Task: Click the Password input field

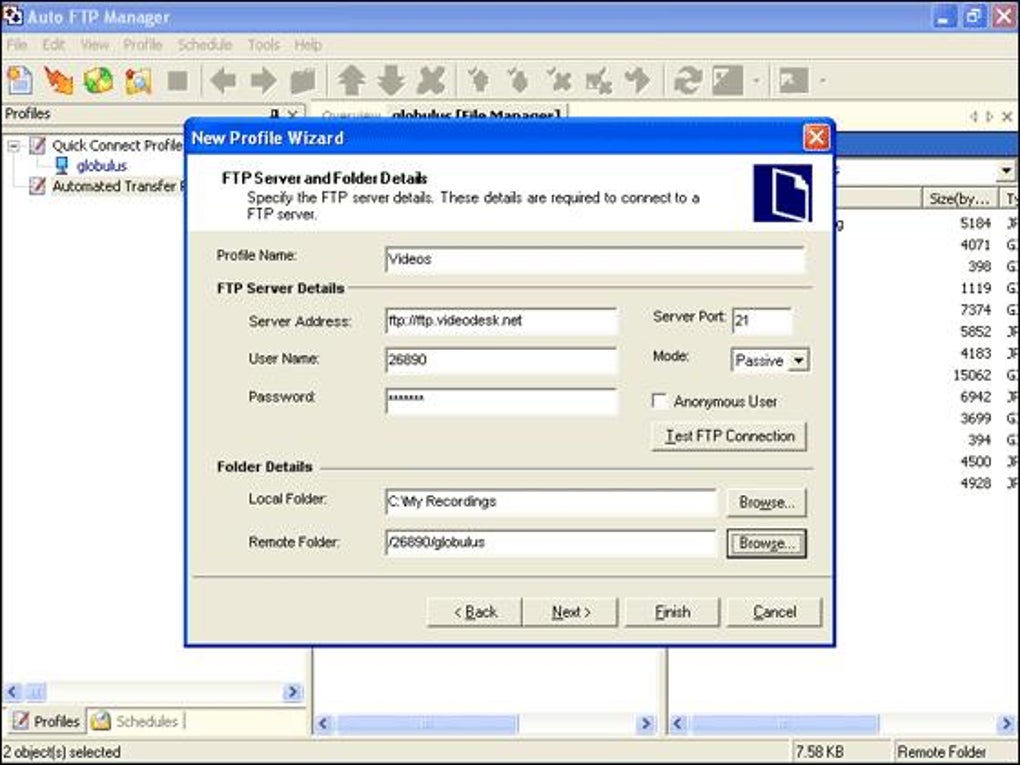Action: click(501, 400)
